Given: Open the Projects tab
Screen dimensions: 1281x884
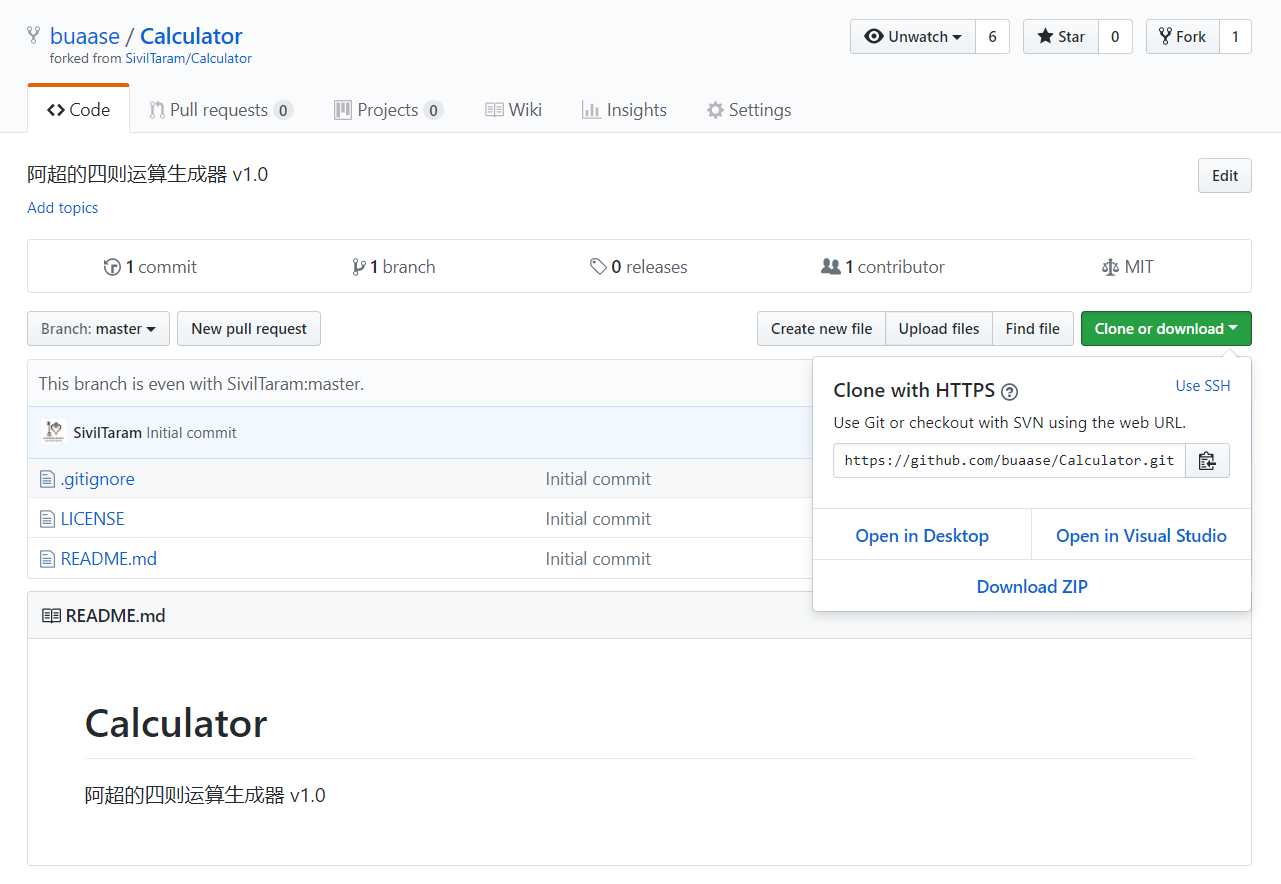Looking at the screenshot, I should coord(388,110).
